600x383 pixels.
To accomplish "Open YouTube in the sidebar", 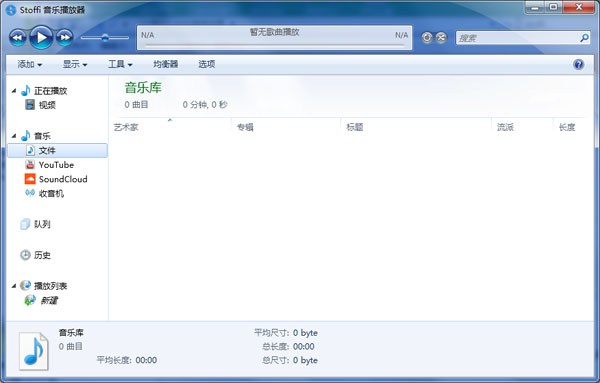I will click(56, 165).
